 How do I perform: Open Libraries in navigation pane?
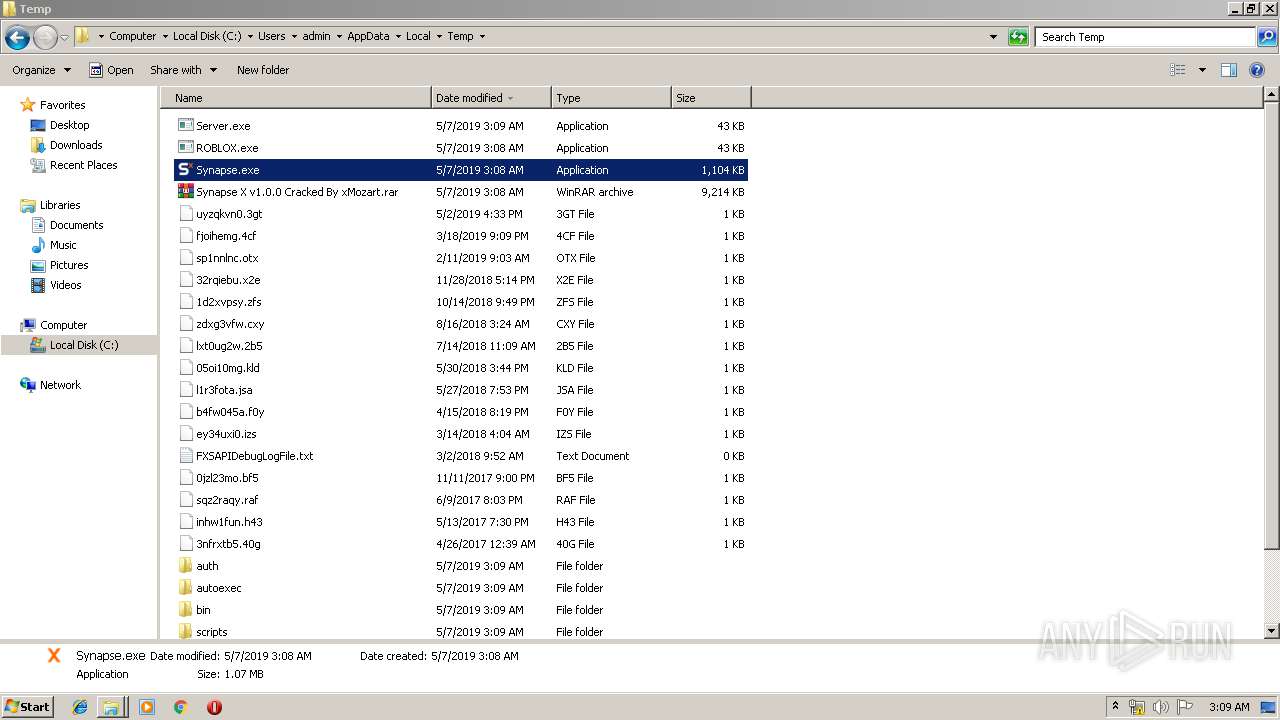click(x=60, y=205)
